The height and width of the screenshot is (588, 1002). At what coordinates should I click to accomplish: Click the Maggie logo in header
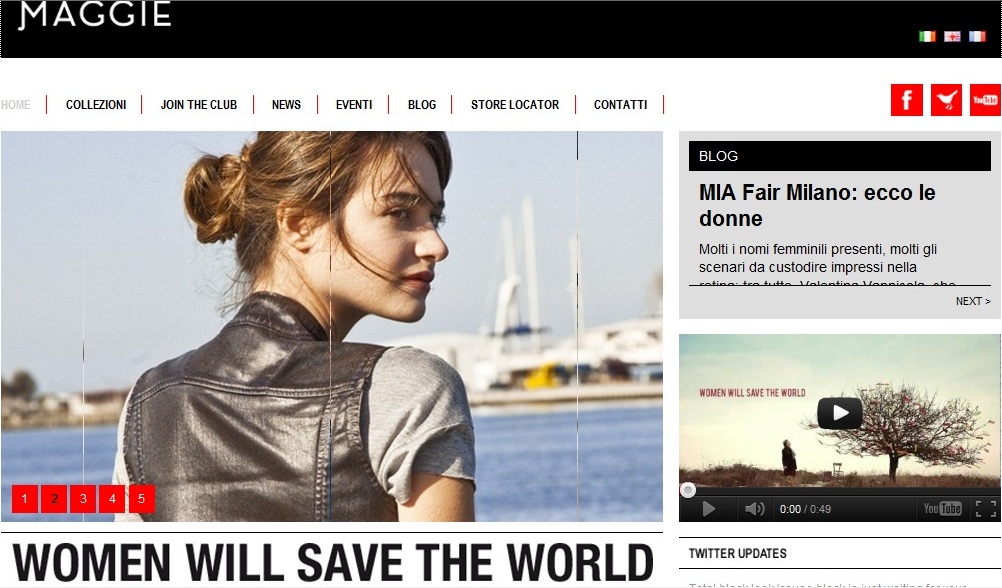click(95, 15)
